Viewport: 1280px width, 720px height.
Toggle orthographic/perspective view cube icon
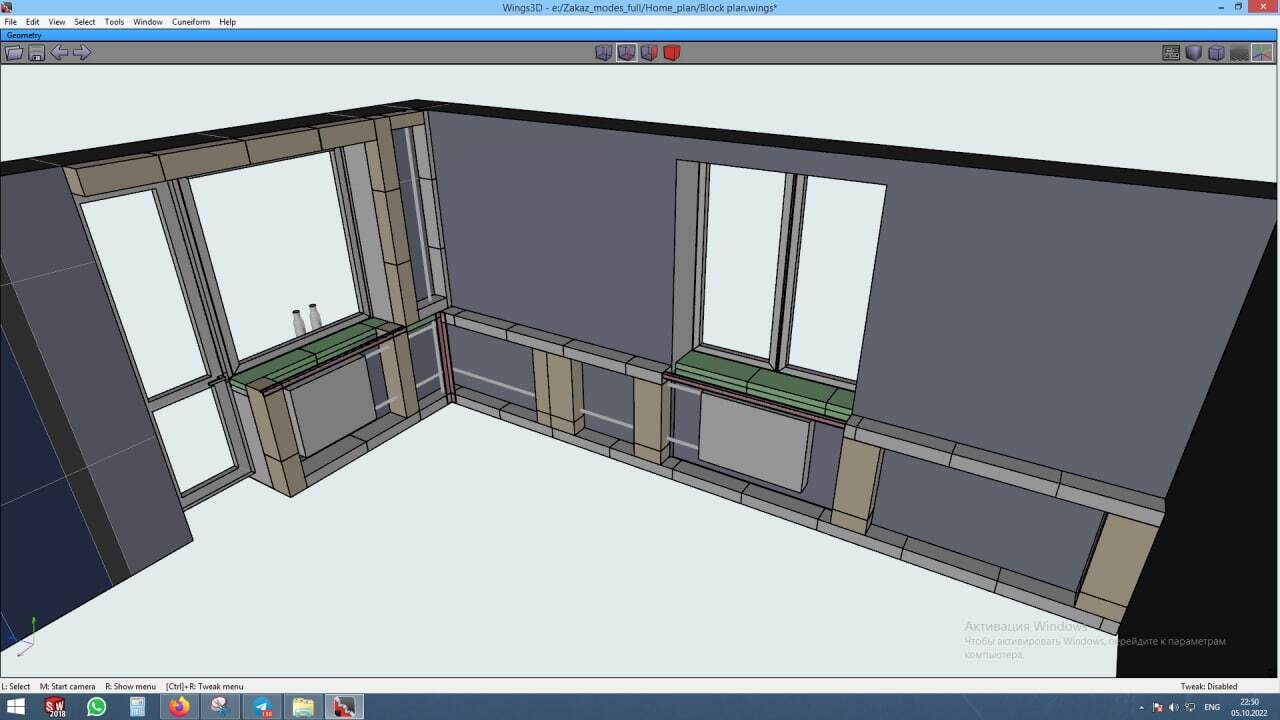[1216, 53]
